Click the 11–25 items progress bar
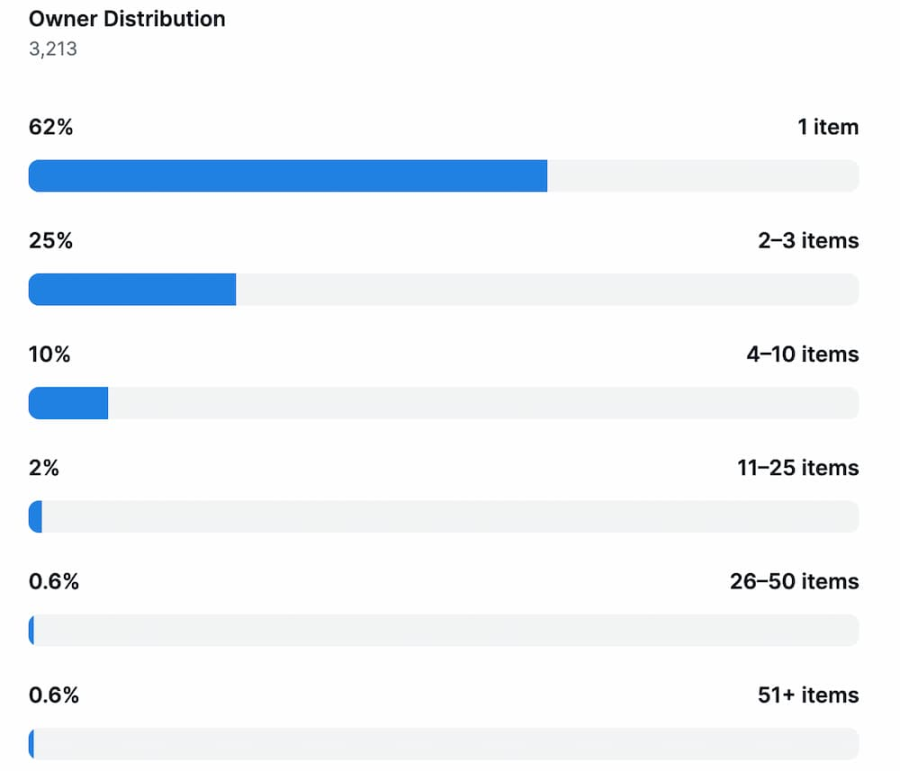900x771 pixels. 444,517
